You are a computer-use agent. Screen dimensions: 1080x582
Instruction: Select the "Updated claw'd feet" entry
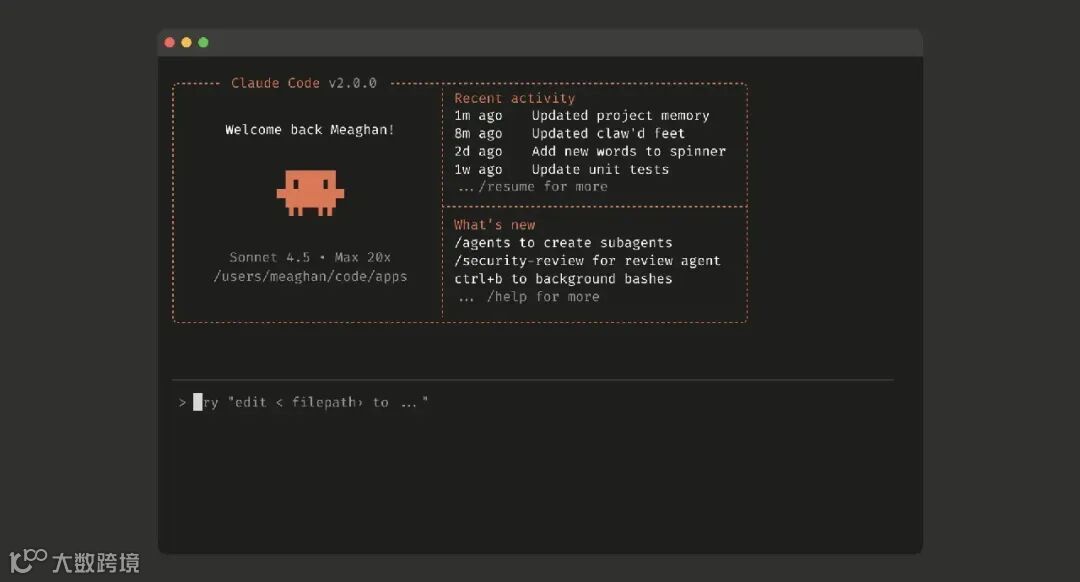pyautogui.click(x=608, y=134)
